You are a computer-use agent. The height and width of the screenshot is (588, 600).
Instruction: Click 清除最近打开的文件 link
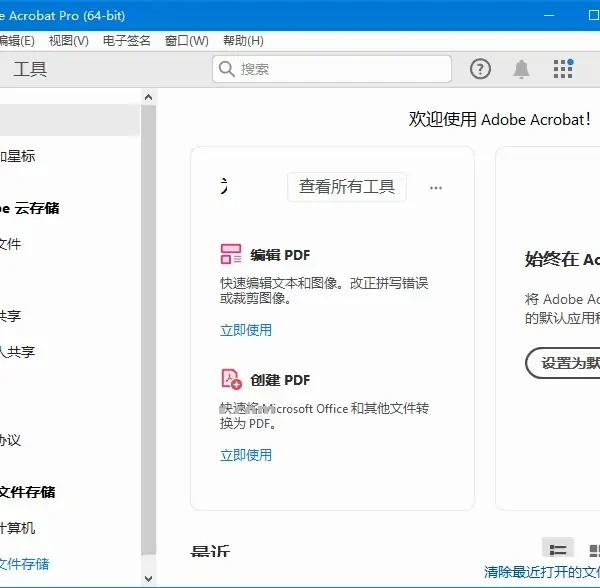click(x=542, y=572)
